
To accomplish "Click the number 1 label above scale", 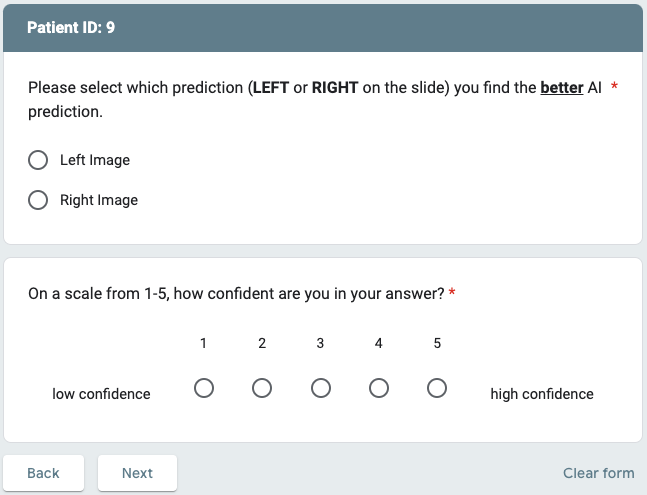I will tap(204, 343).
